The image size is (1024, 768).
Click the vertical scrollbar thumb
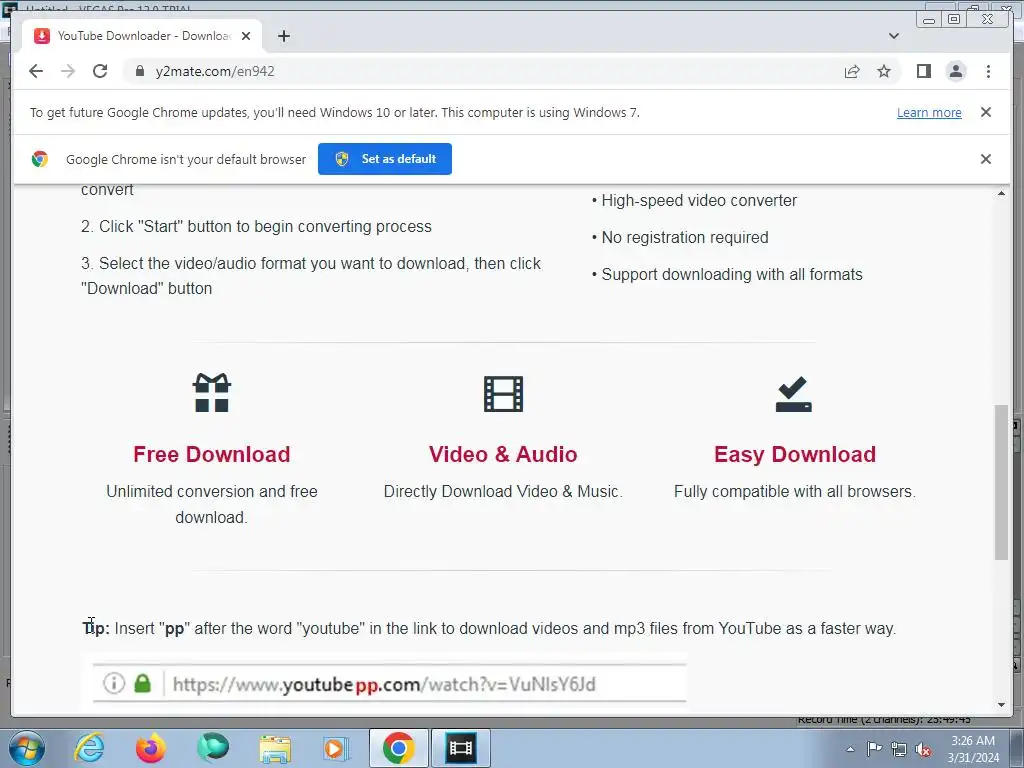[1001, 482]
